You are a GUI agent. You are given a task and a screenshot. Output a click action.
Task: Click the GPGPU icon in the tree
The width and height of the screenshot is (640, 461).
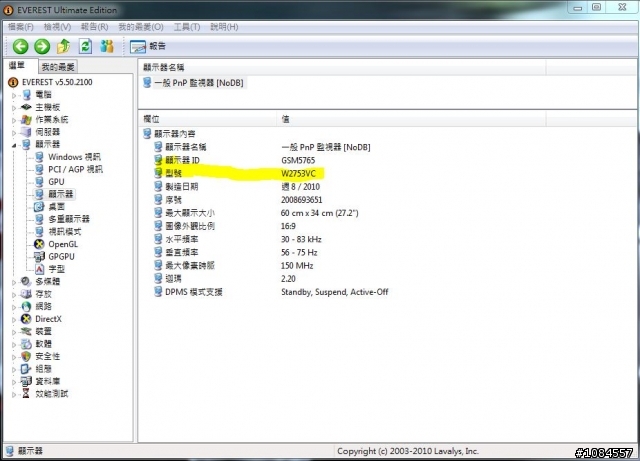[39, 257]
